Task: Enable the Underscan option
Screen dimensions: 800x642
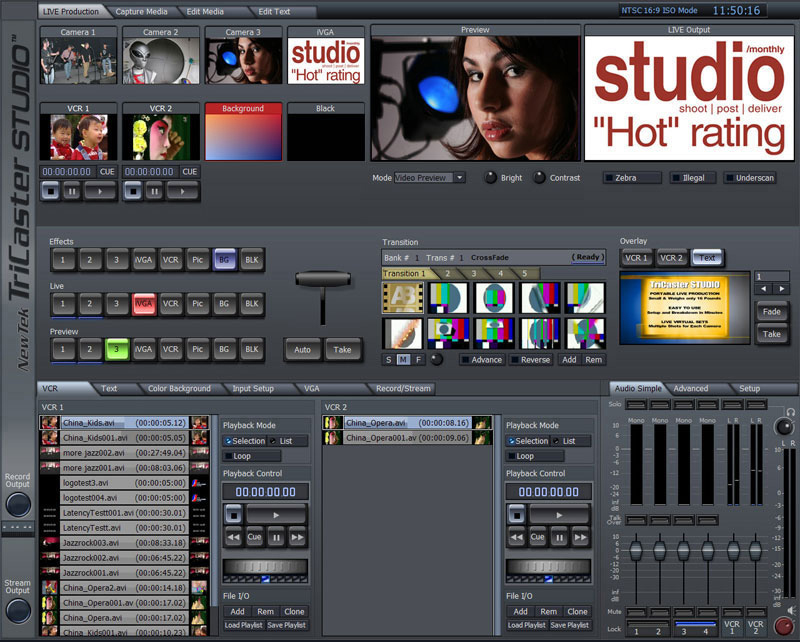Action: click(750, 178)
